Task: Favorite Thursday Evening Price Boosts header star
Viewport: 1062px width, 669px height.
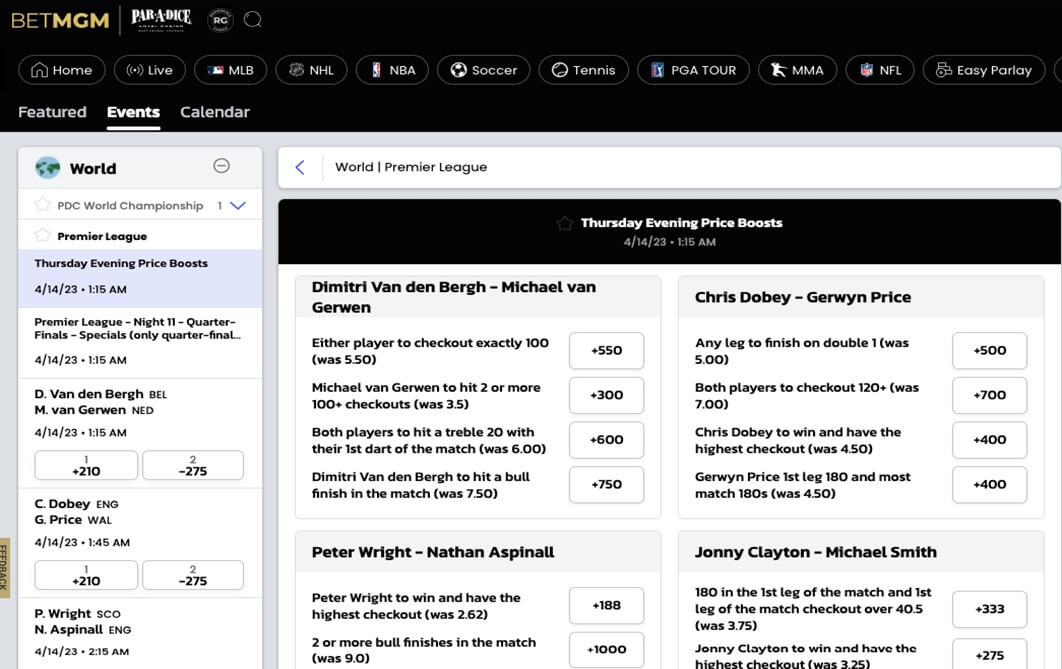Action: tap(564, 223)
